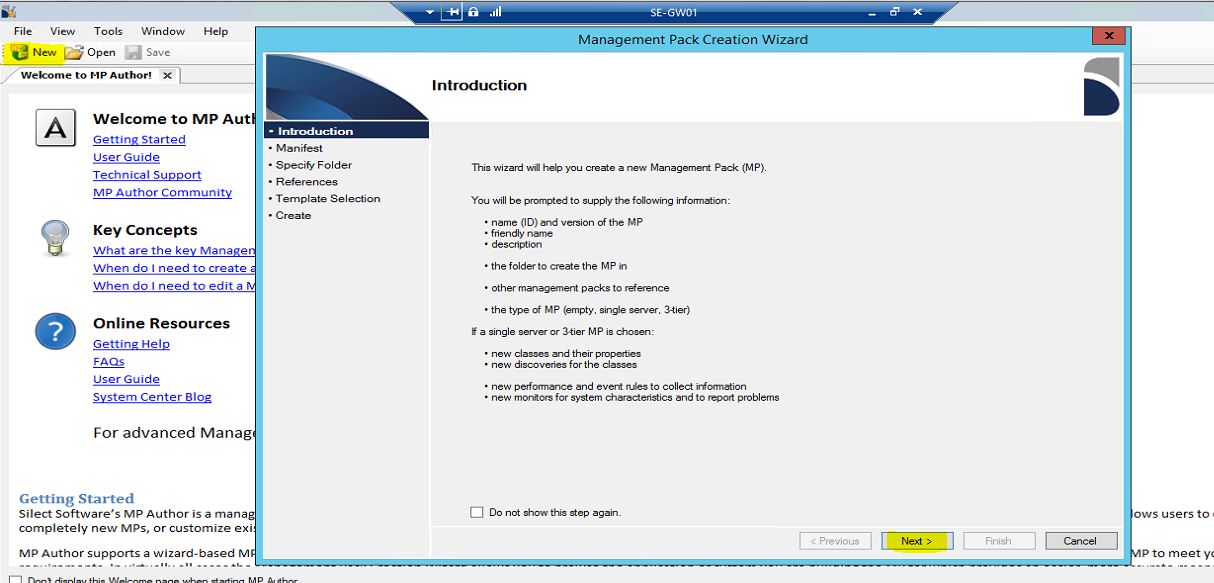Image resolution: width=1214 pixels, height=583 pixels.
Task: Click the MP Author application icon in title bar
Action: [x=8, y=12]
